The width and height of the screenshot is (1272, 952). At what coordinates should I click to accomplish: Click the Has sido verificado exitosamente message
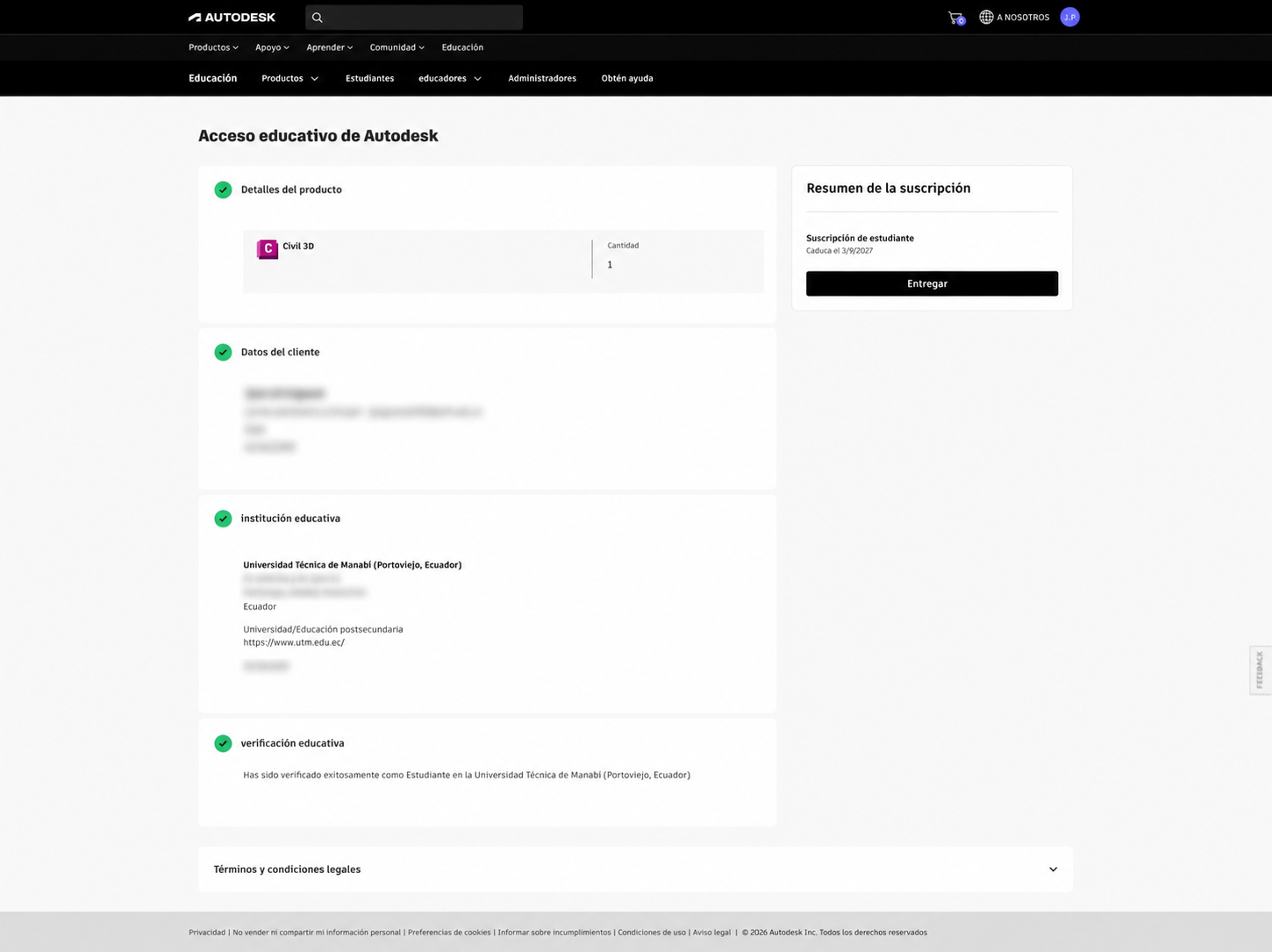click(467, 775)
